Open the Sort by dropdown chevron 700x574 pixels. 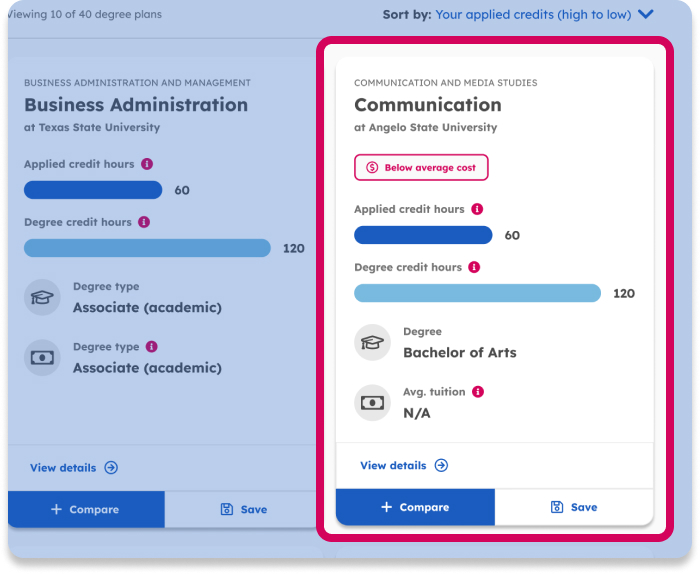tap(646, 14)
